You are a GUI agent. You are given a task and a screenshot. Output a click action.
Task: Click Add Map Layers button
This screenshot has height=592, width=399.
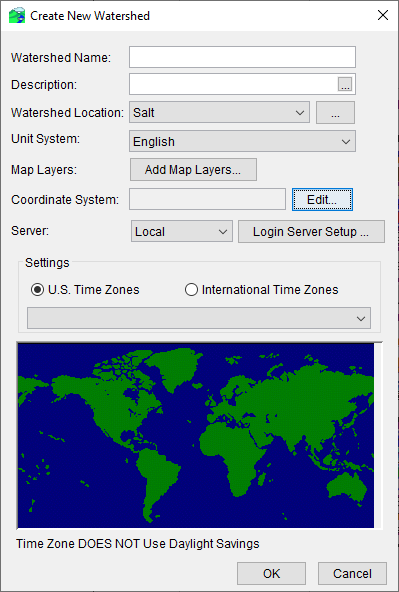[193, 170]
